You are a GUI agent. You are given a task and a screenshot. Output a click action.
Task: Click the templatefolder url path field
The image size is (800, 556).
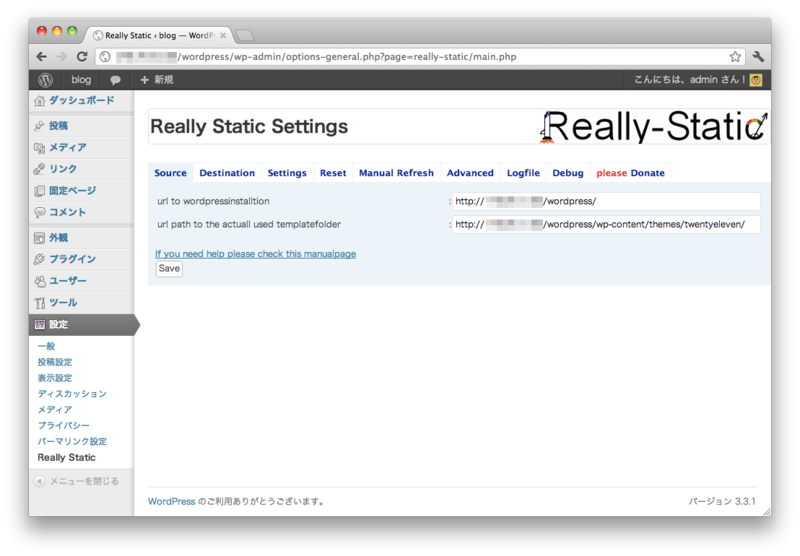coord(606,224)
